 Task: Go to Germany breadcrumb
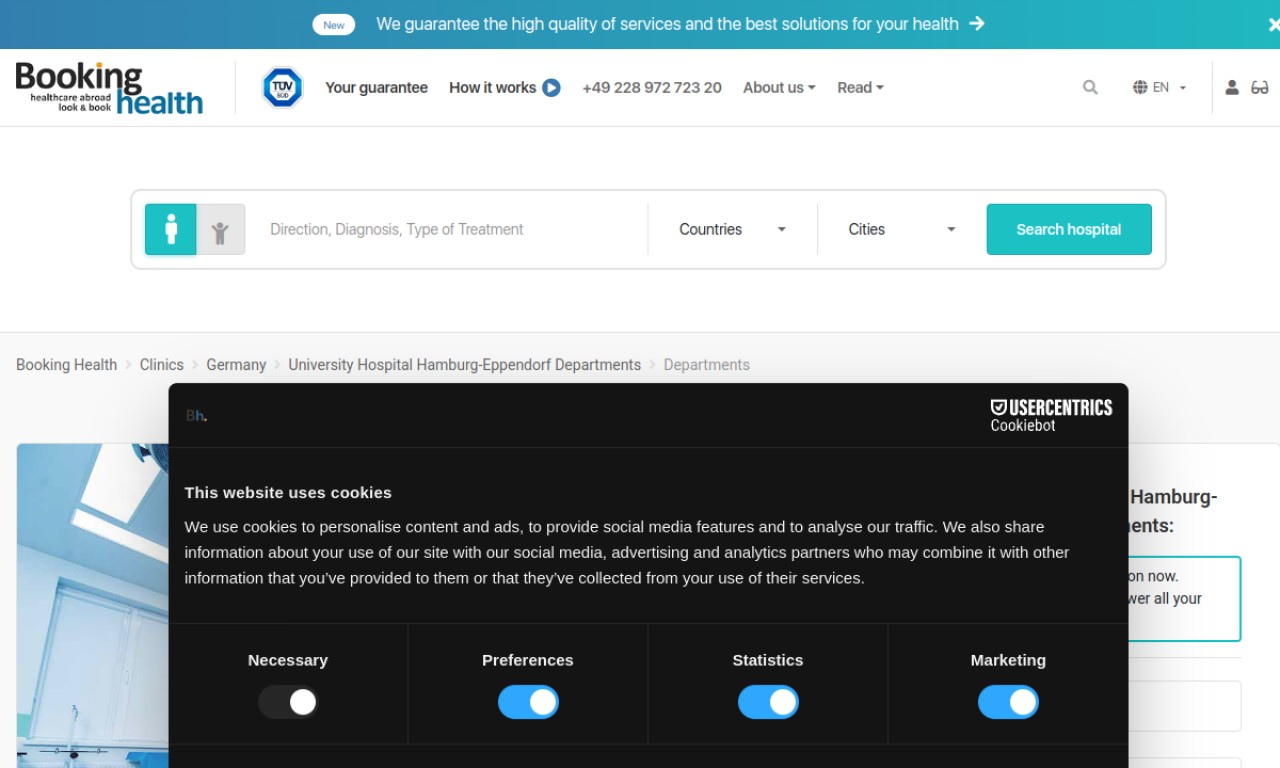tap(236, 365)
